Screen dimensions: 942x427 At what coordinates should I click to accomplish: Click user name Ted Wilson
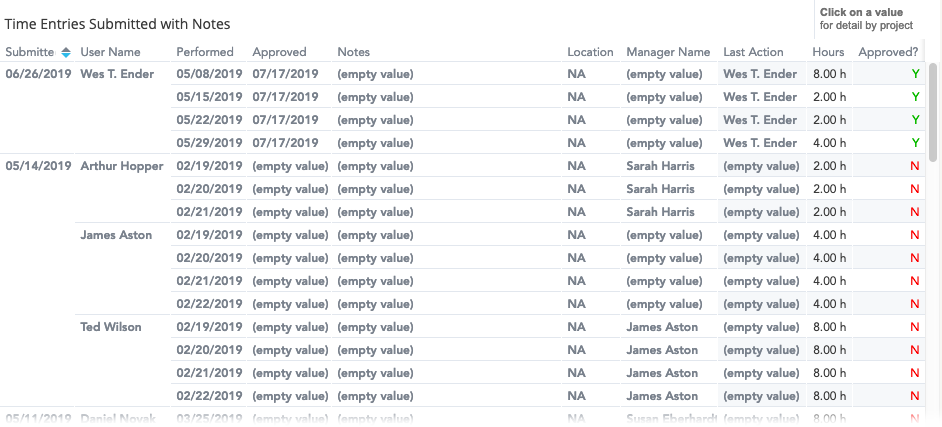pos(111,327)
